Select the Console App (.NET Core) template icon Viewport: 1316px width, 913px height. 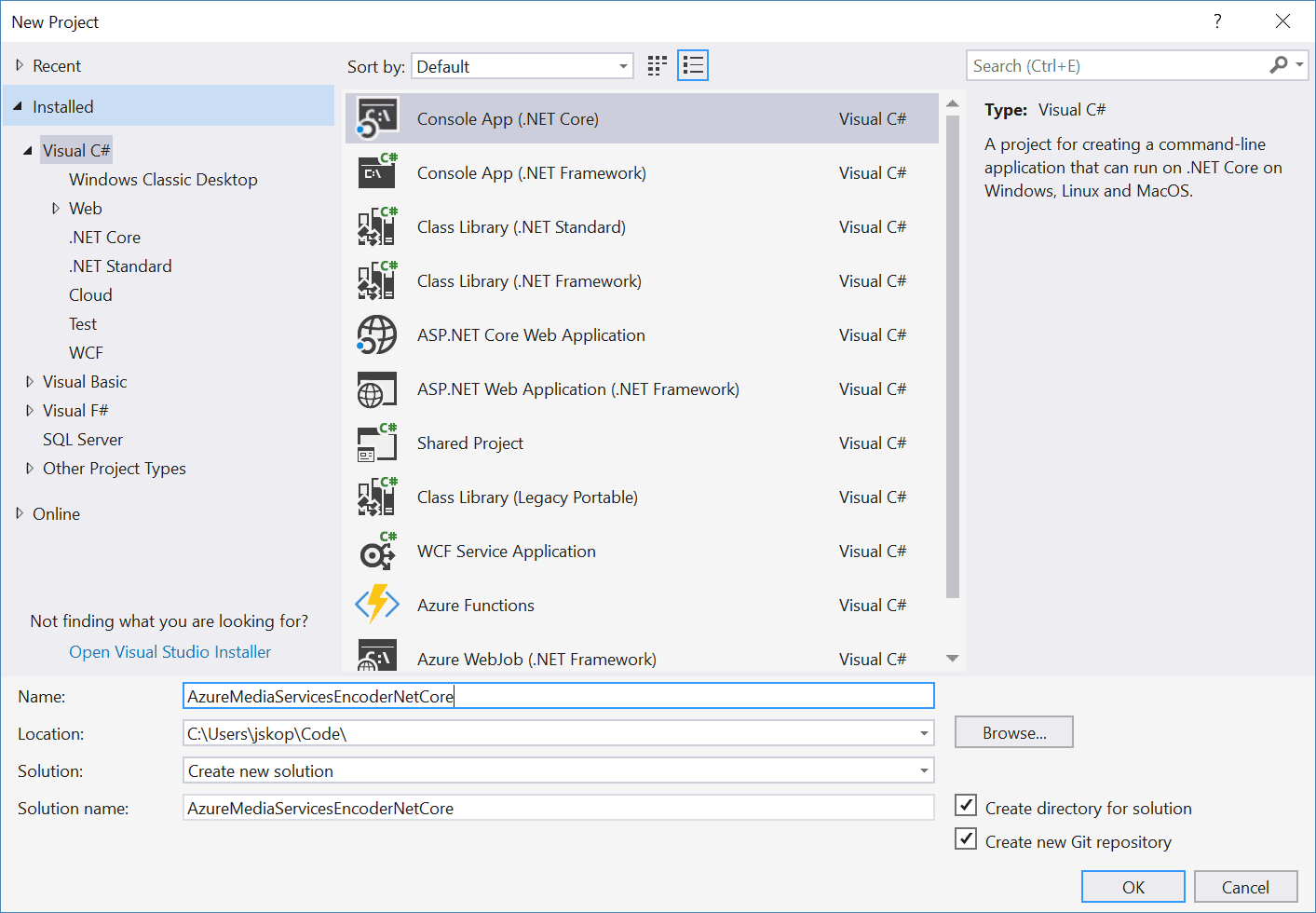coord(377,118)
